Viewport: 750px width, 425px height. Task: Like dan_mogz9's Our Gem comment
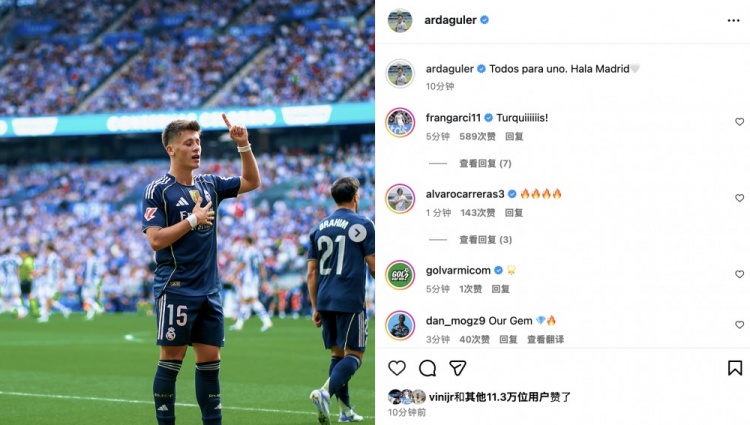coord(739,325)
